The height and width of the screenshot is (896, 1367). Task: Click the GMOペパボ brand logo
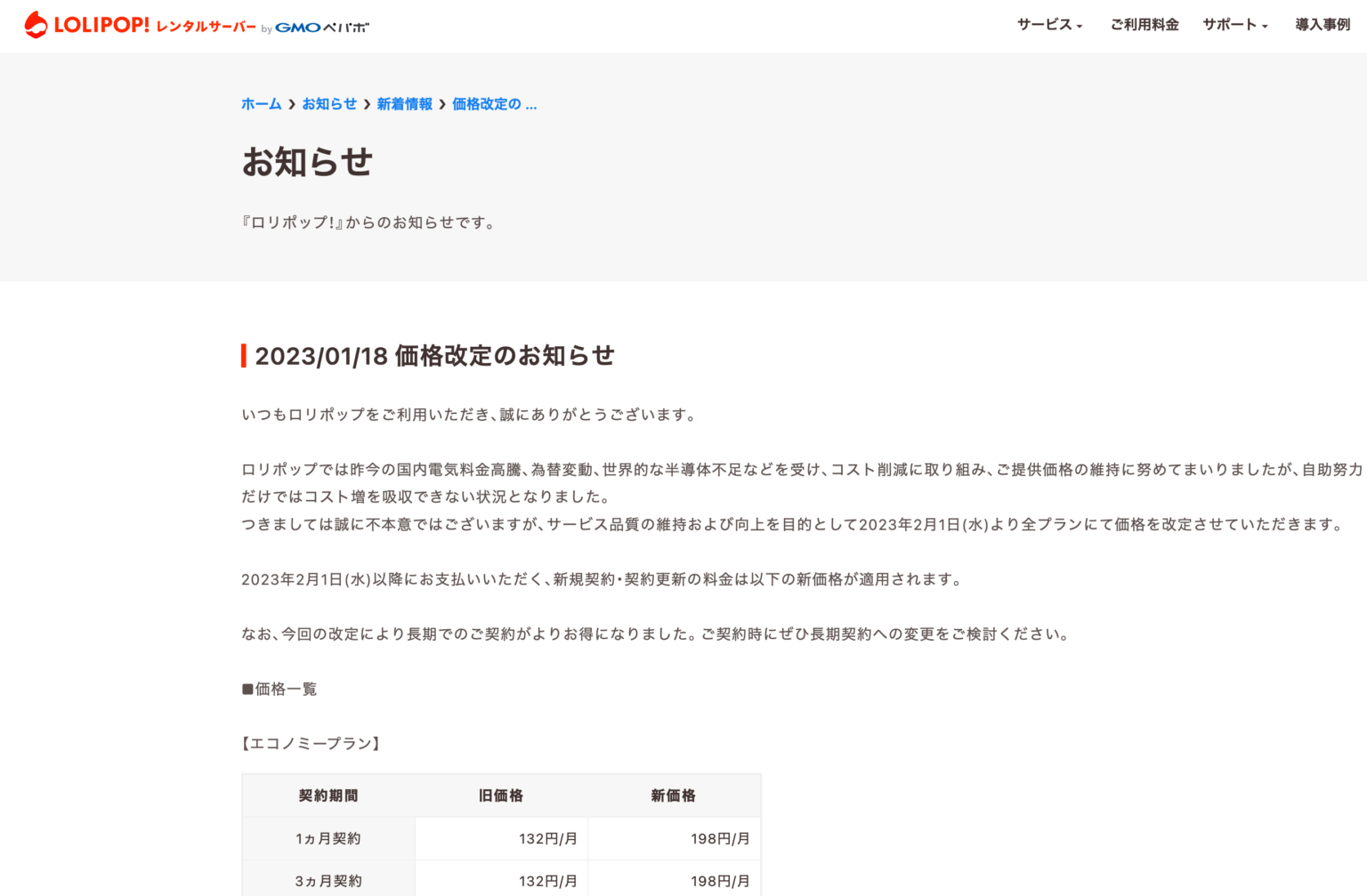pyautogui.click(x=321, y=28)
